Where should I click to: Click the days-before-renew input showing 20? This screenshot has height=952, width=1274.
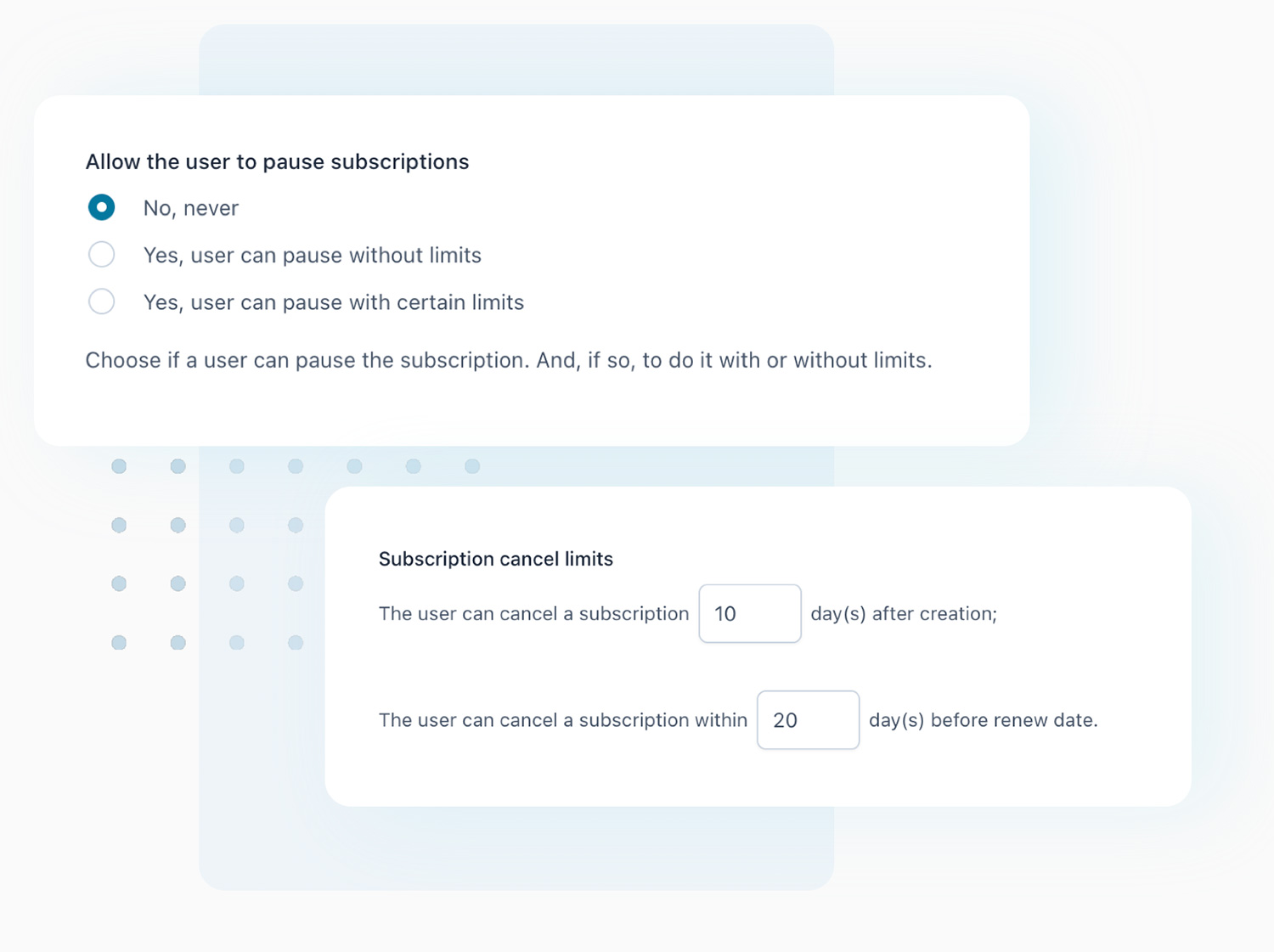(x=807, y=720)
